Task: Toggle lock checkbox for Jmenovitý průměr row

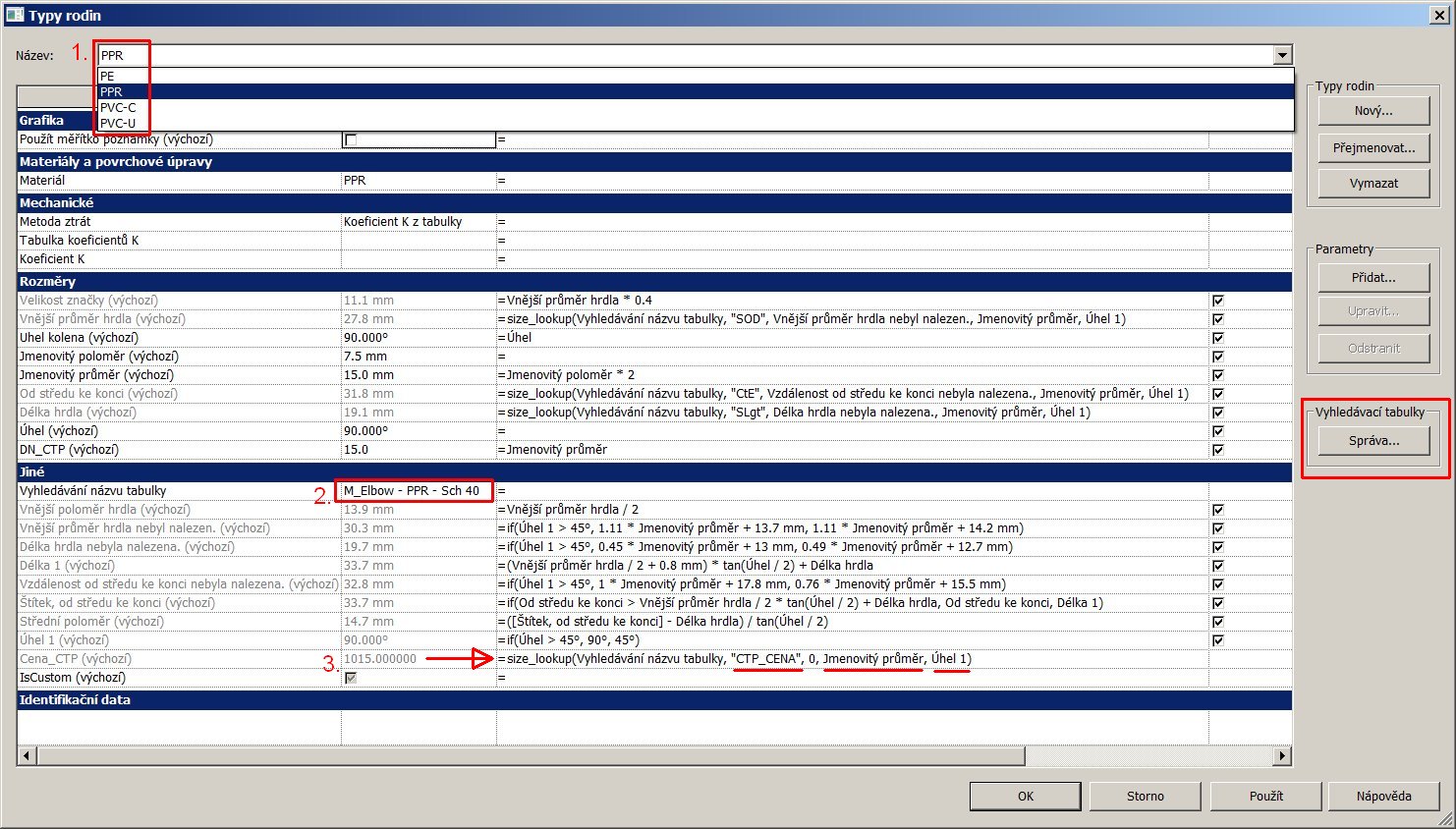Action: 1218,375
